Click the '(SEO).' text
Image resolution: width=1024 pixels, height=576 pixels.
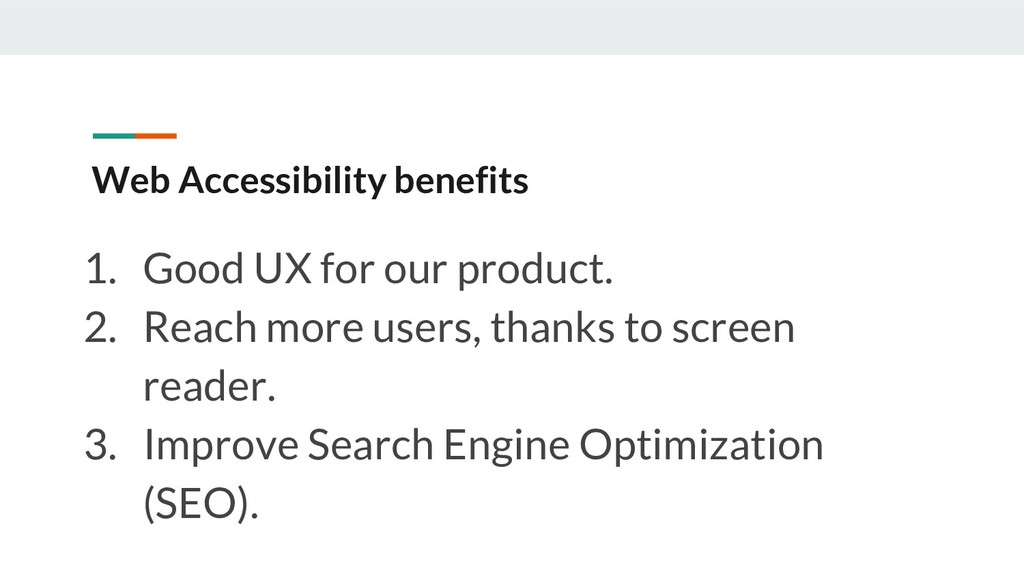(x=200, y=504)
